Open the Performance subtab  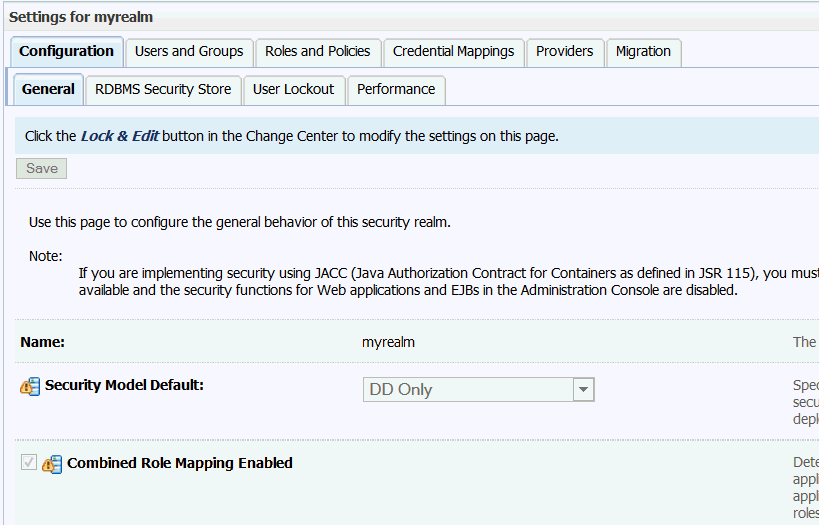coord(396,90)
